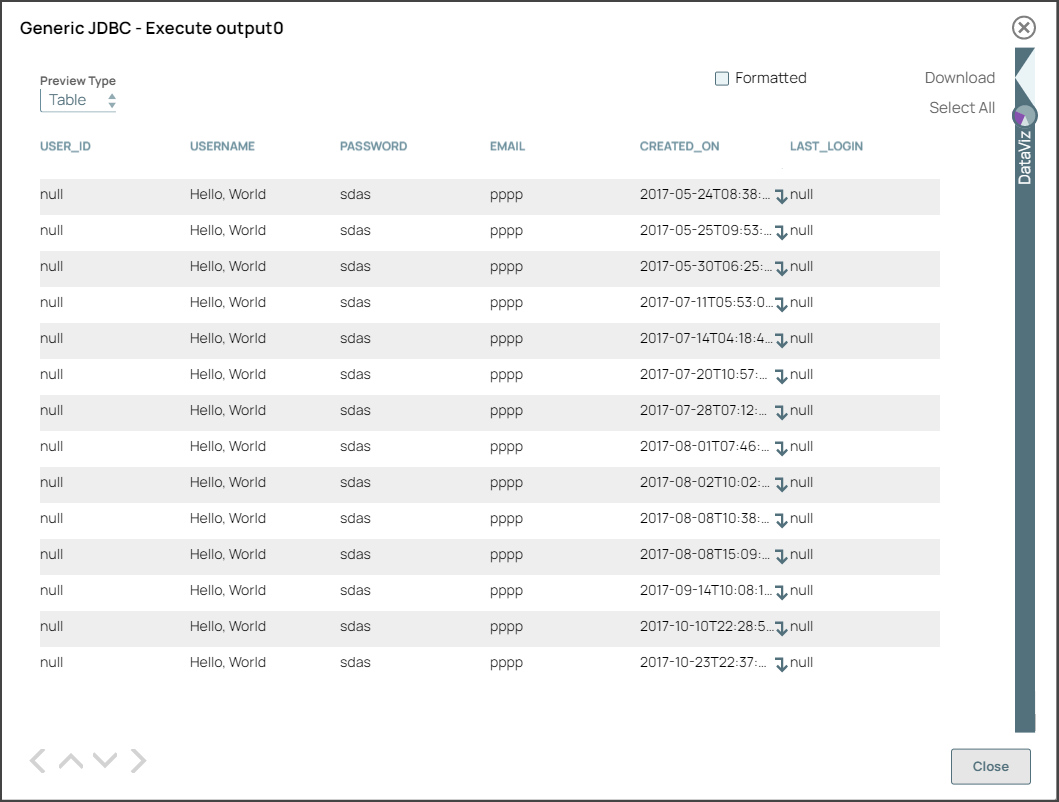Open the vertical DataViz tab
1059x802 pixels.
click(x=1024, y=157)
